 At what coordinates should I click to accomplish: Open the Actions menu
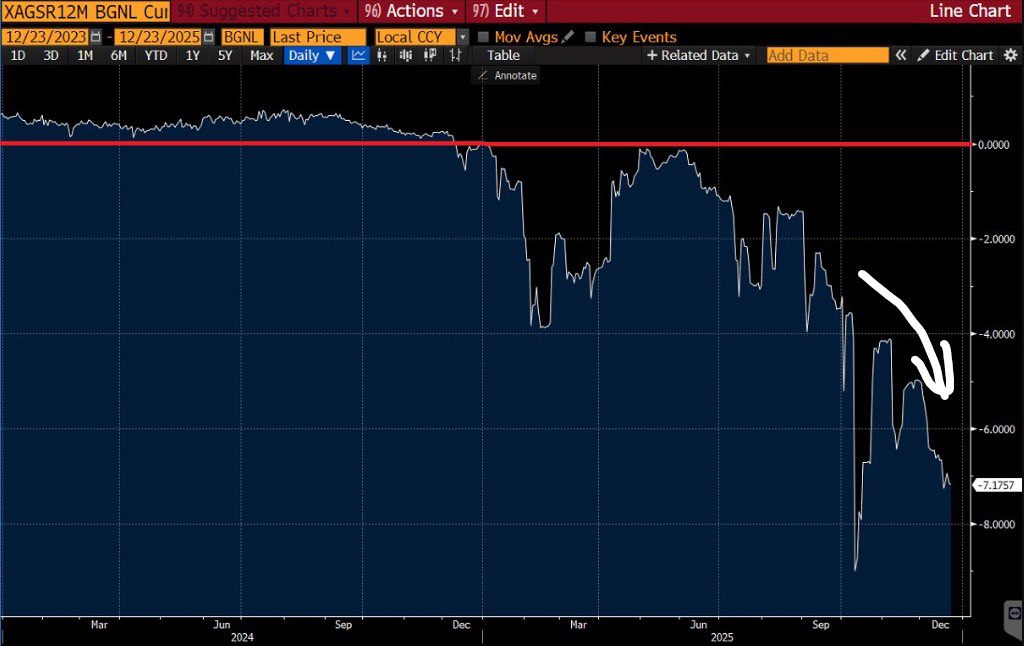click(x=411, y=11)
